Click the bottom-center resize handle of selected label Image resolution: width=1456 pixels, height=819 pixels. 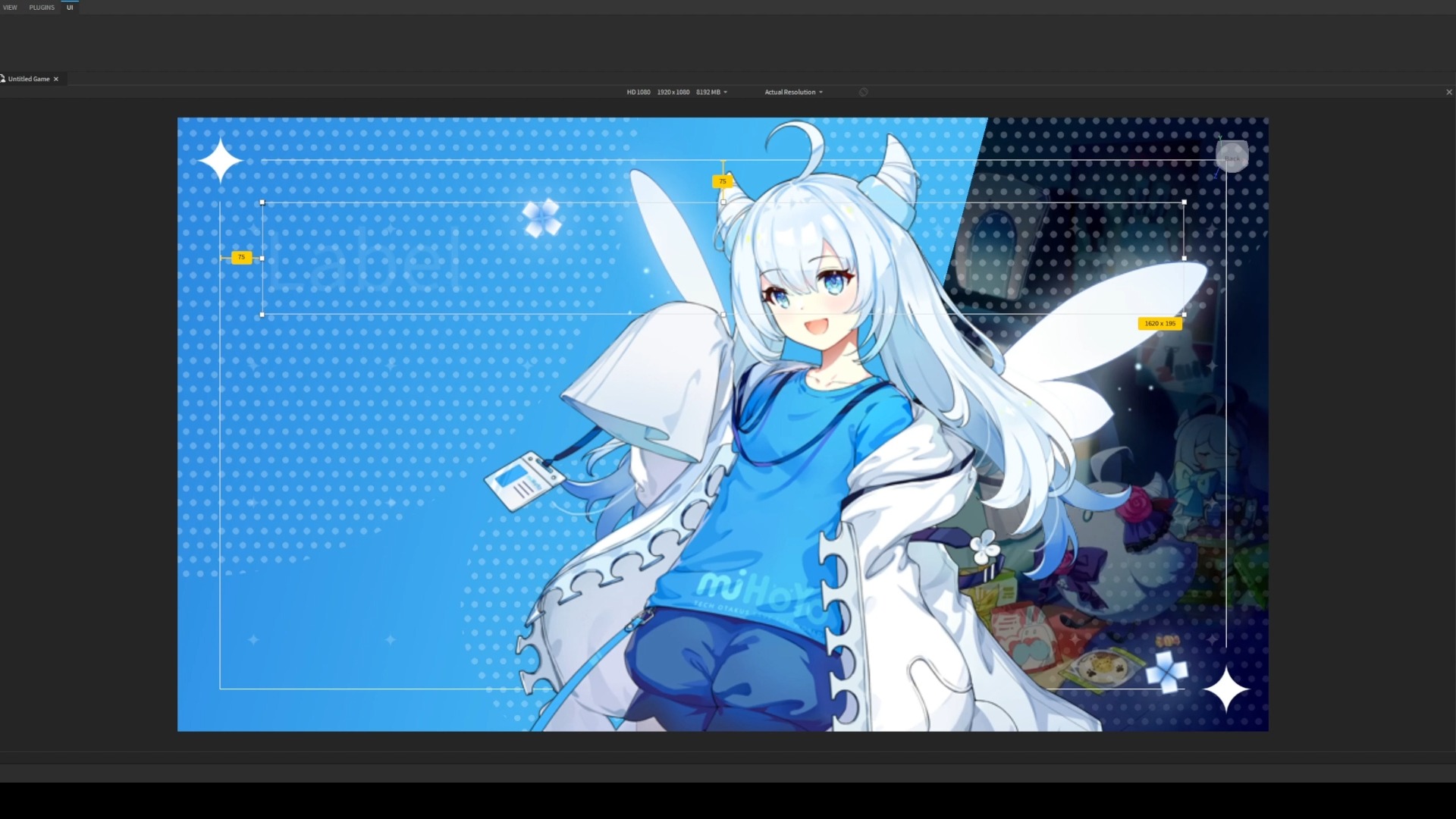pyautogui.click(x=723, y=315)
